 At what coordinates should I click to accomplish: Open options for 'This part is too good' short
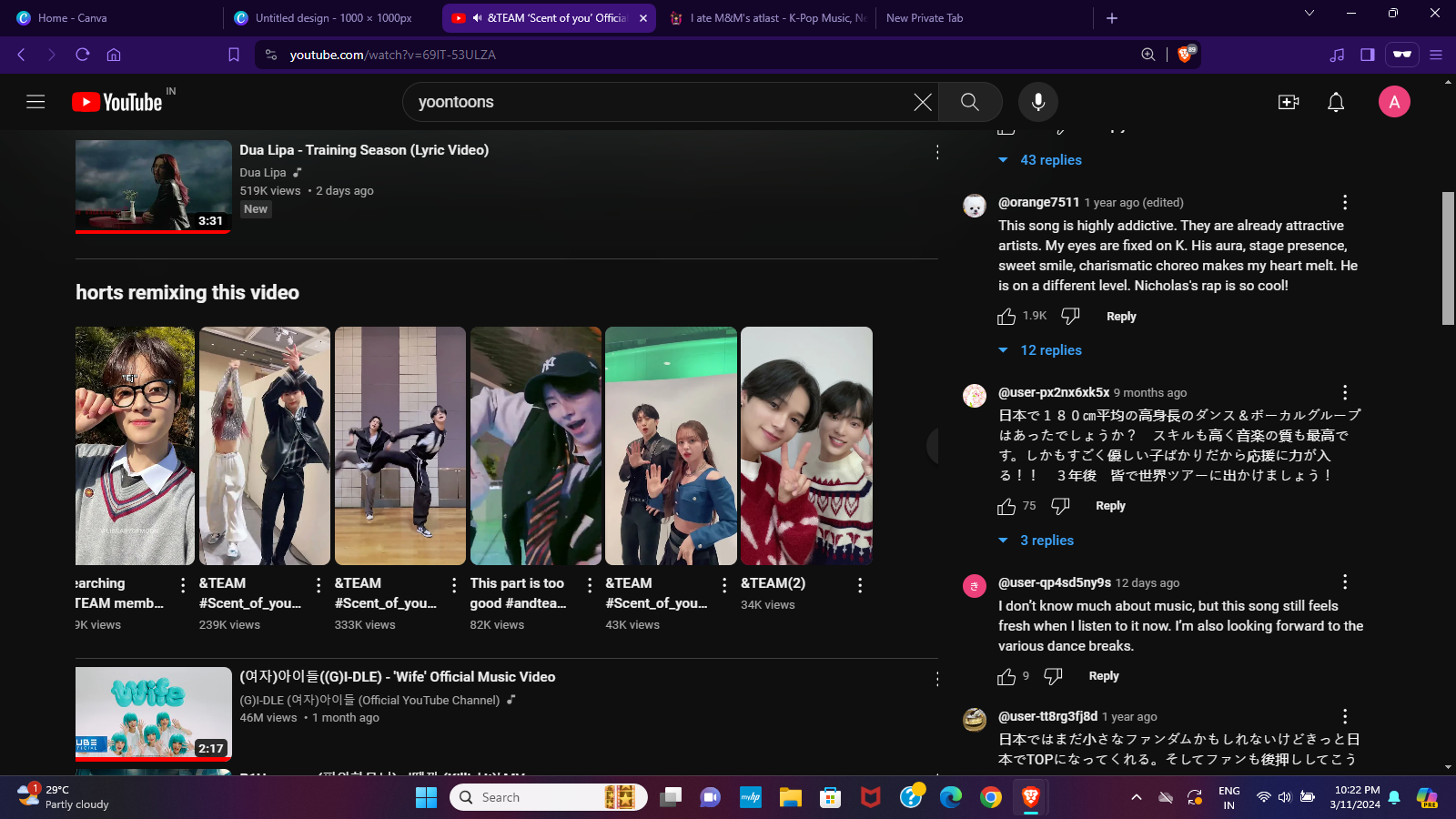[x=590, y=585]
